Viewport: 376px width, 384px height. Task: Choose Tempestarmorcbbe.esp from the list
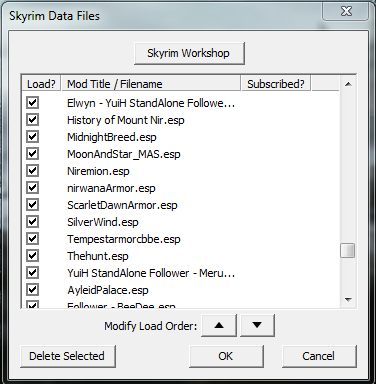(124, 239)
